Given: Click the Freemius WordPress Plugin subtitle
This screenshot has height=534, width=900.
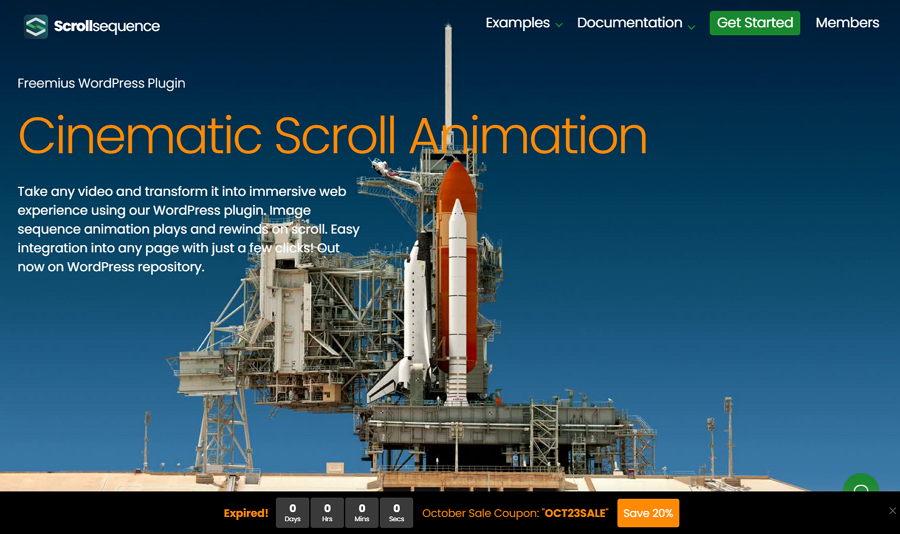Looking at the screenshot, I should pyautogui.click(x=101, y=83).
